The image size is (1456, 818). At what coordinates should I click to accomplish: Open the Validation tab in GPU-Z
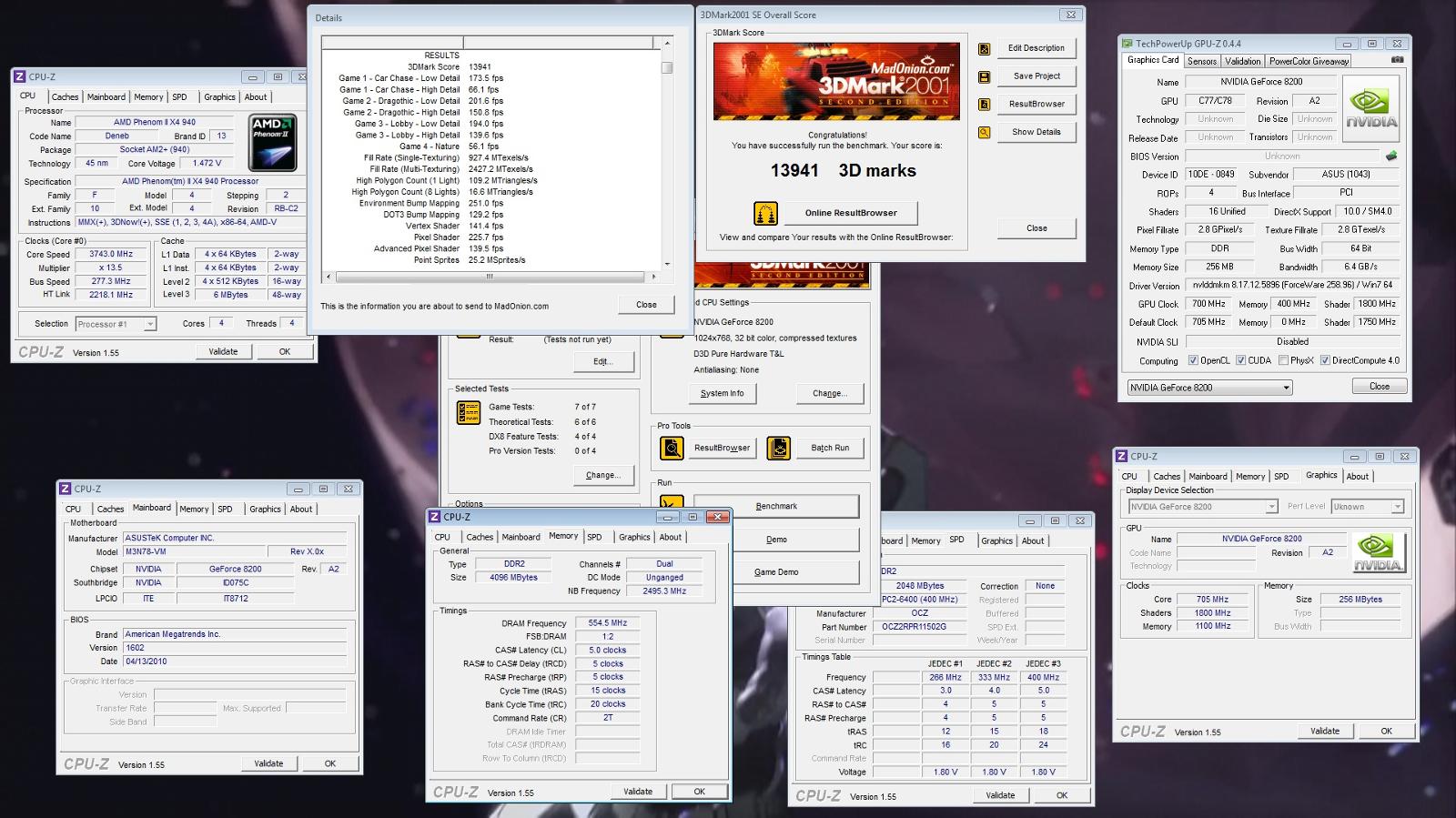1242,61
